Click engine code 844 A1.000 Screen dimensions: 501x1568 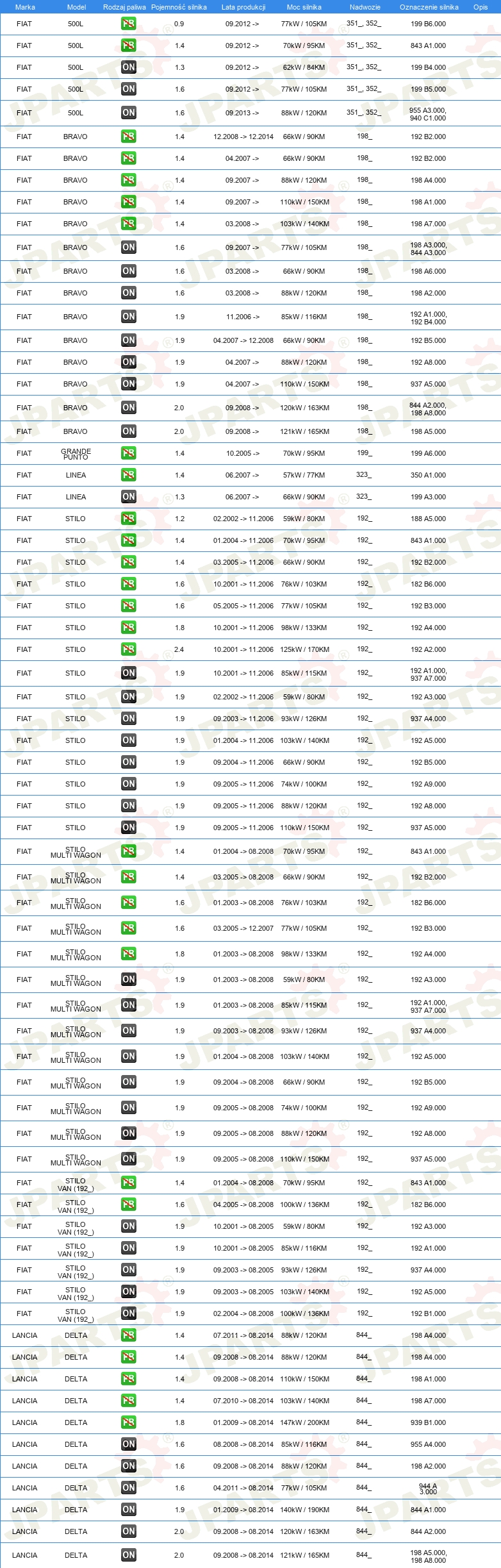click(429, 1510)
